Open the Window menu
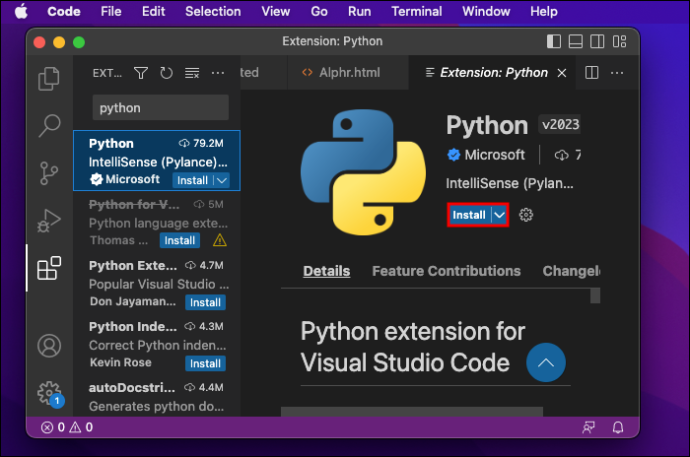Image resolution: width=690 pixels, height=457 pixels. pos(486,11)
